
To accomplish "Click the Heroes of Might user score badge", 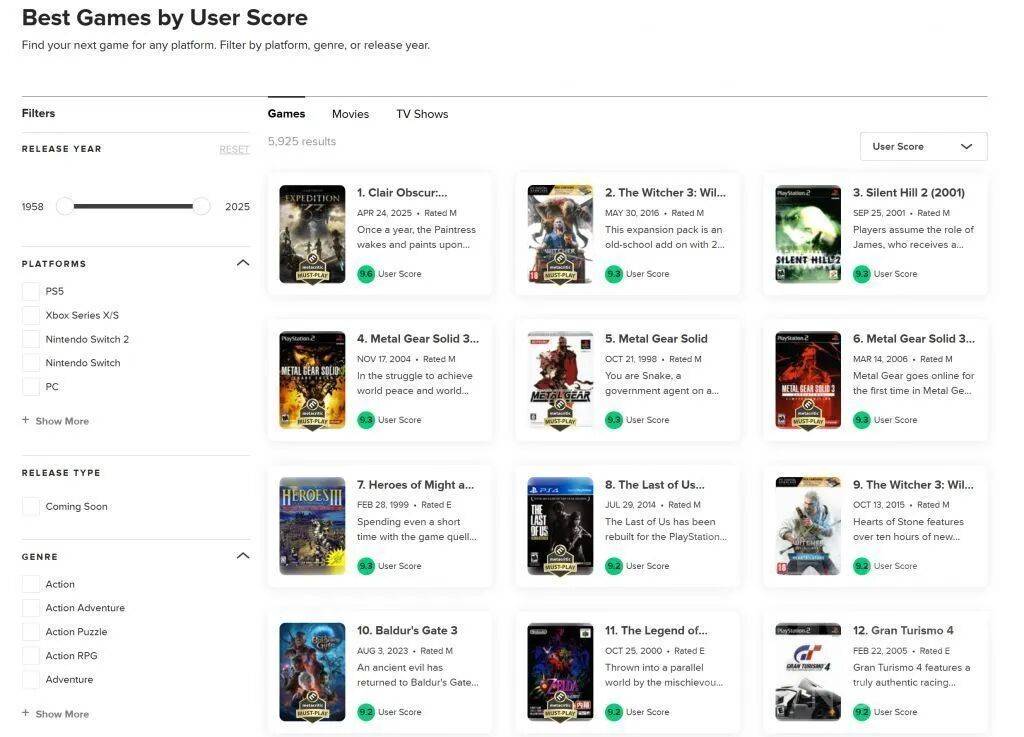I will 366,566.
